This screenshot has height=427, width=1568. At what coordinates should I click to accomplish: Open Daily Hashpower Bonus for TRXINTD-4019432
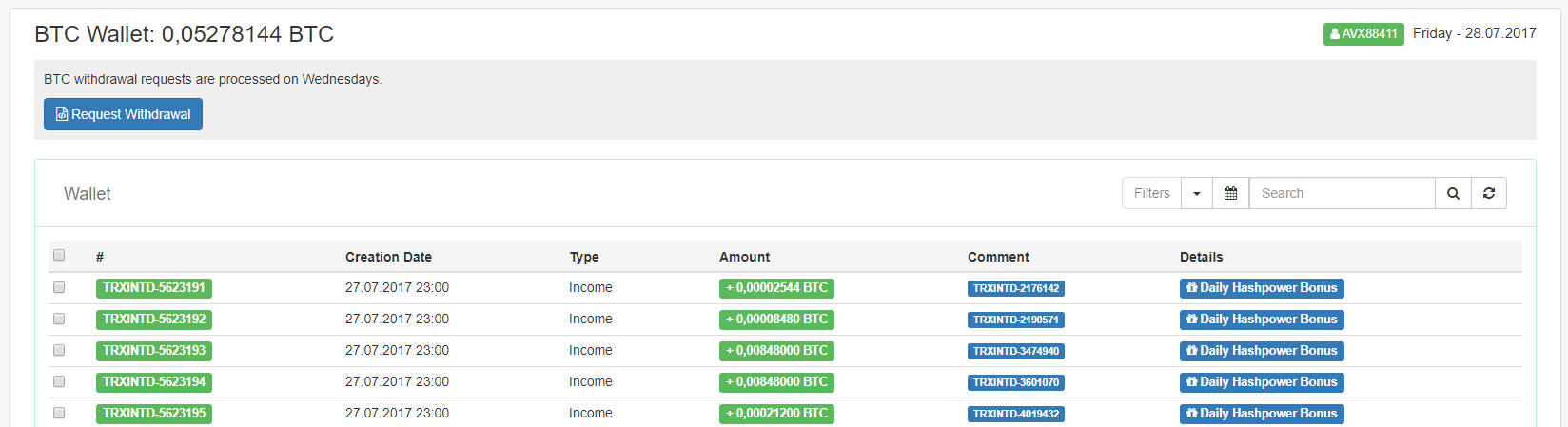1262,414
